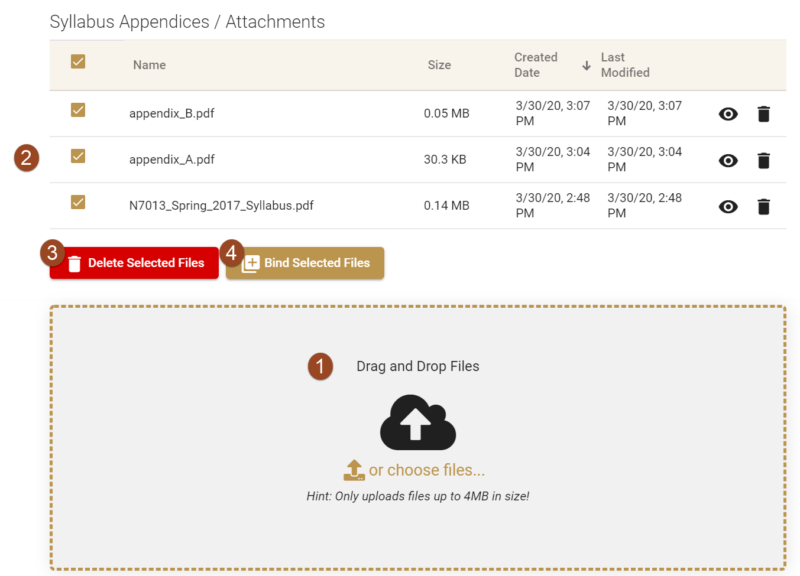Toggle sort arrow next to Created Date
800x576 pixels.
point(587,65)
